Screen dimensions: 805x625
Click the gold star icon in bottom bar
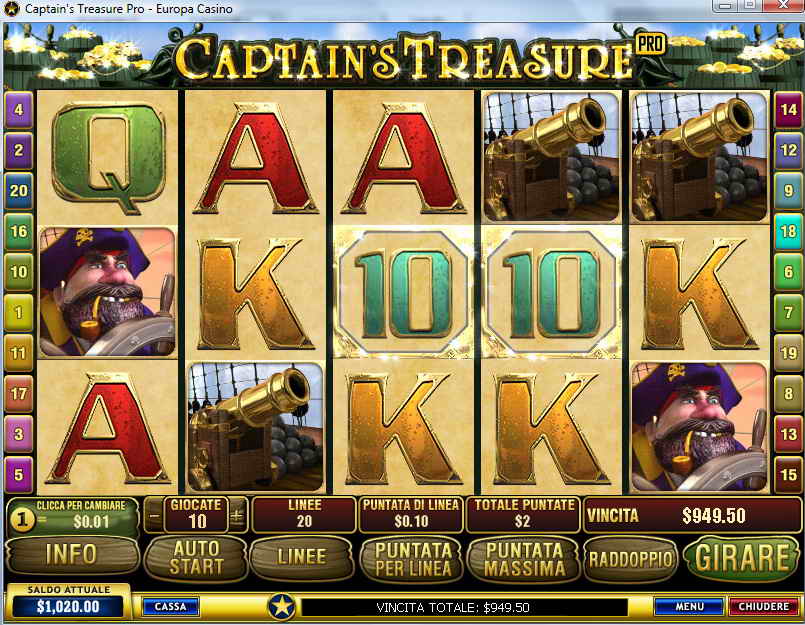click(x=282, y=607)
